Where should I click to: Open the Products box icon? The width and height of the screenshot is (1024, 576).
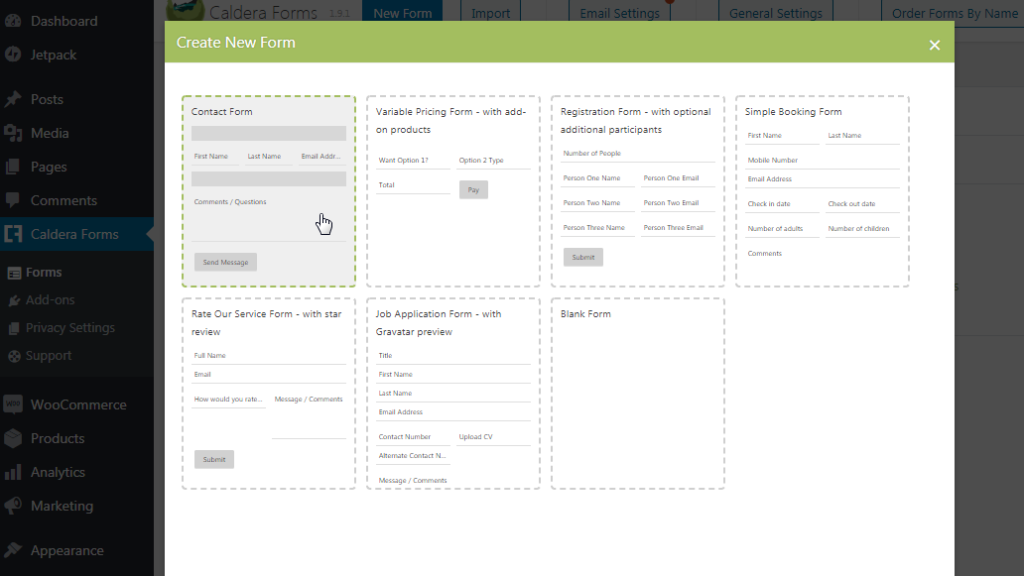click(14, 439)
